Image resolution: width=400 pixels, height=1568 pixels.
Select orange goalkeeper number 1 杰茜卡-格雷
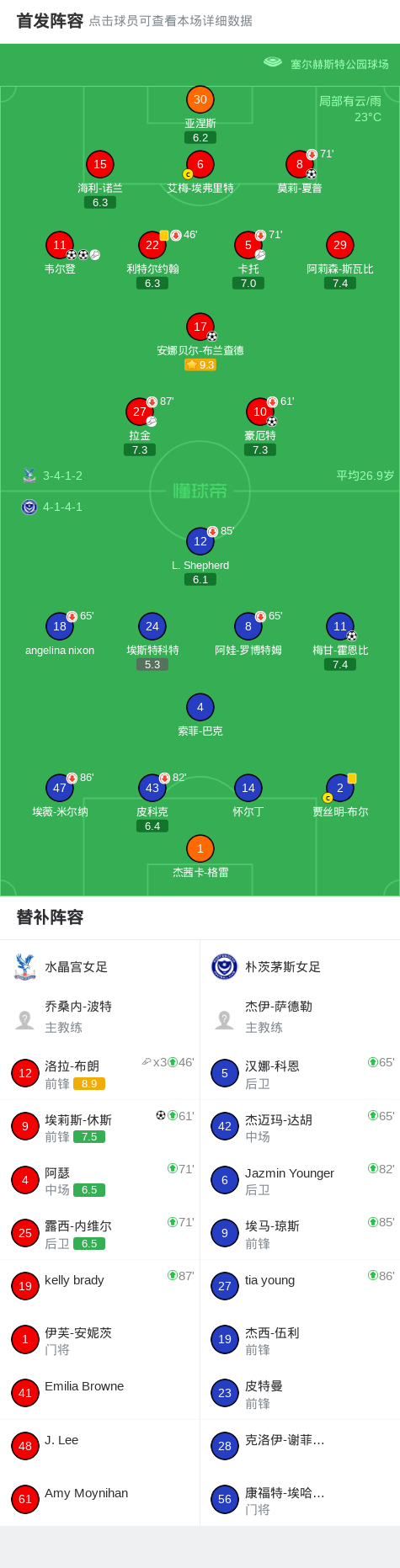coord(200,848)
